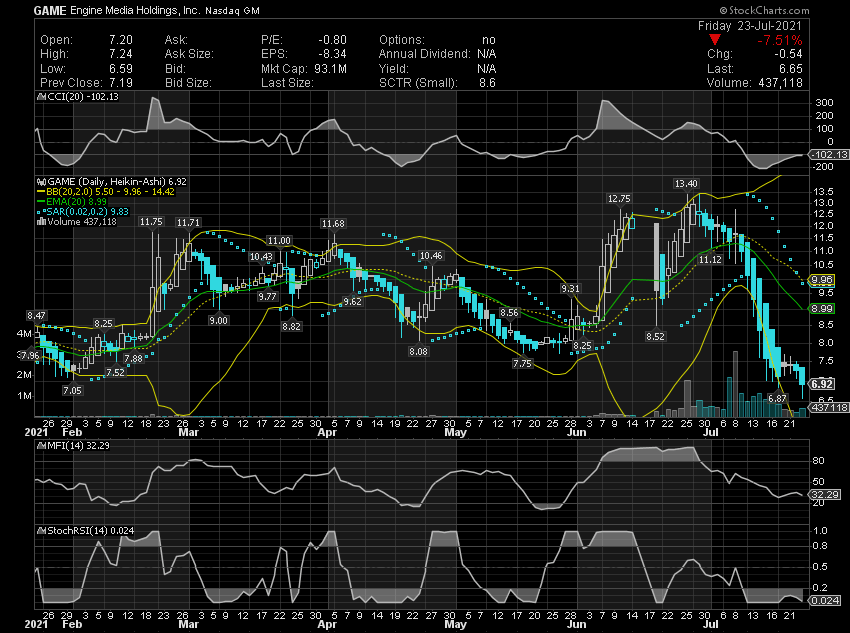Click the Options value no
The image size is (850, 633).
coord(488,40)
